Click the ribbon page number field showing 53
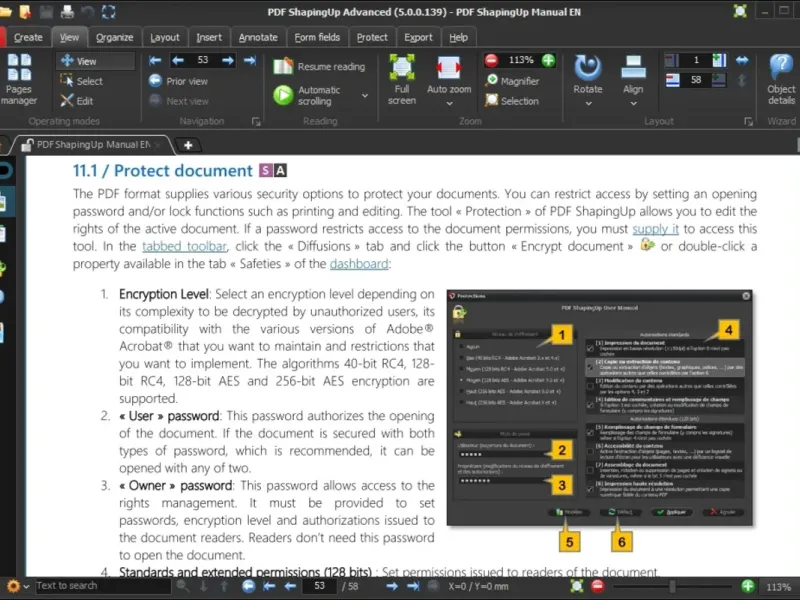Viewport: 800px width, 600px height. pyautogui.click(x=203, y=60)
